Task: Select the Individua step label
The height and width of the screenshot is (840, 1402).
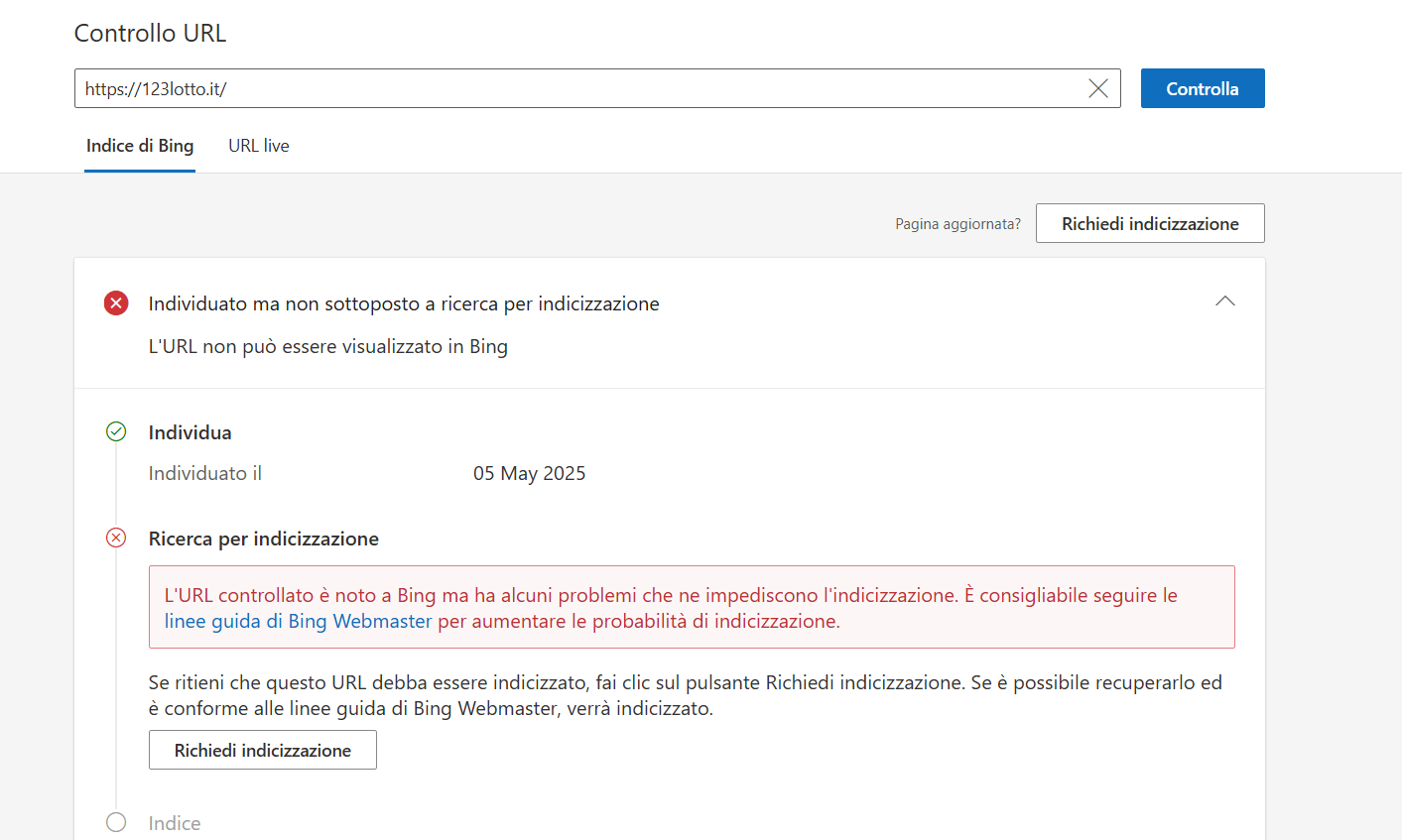Action: (190, 432)
